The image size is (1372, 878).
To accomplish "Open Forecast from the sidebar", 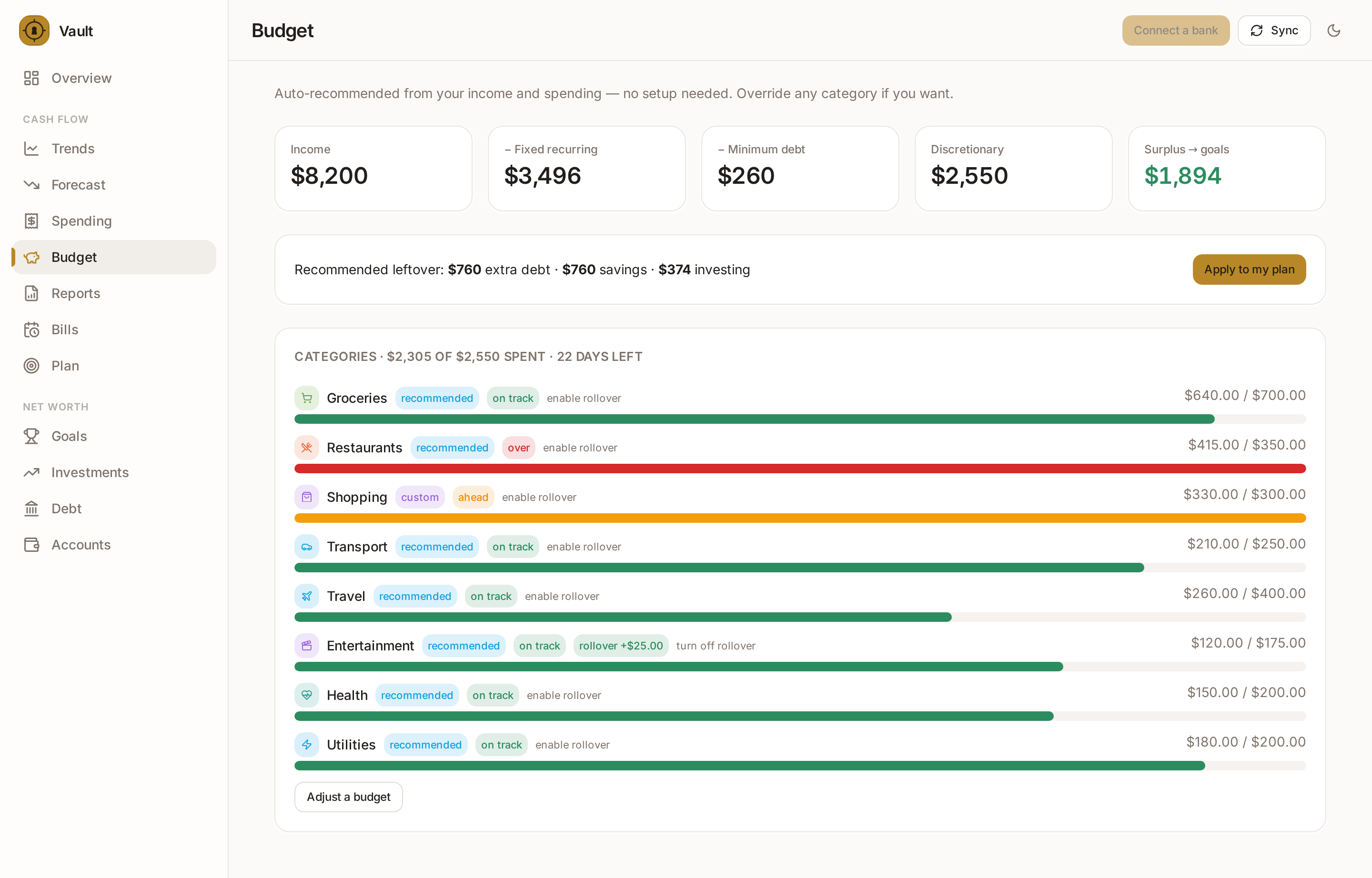I will 114,185.
